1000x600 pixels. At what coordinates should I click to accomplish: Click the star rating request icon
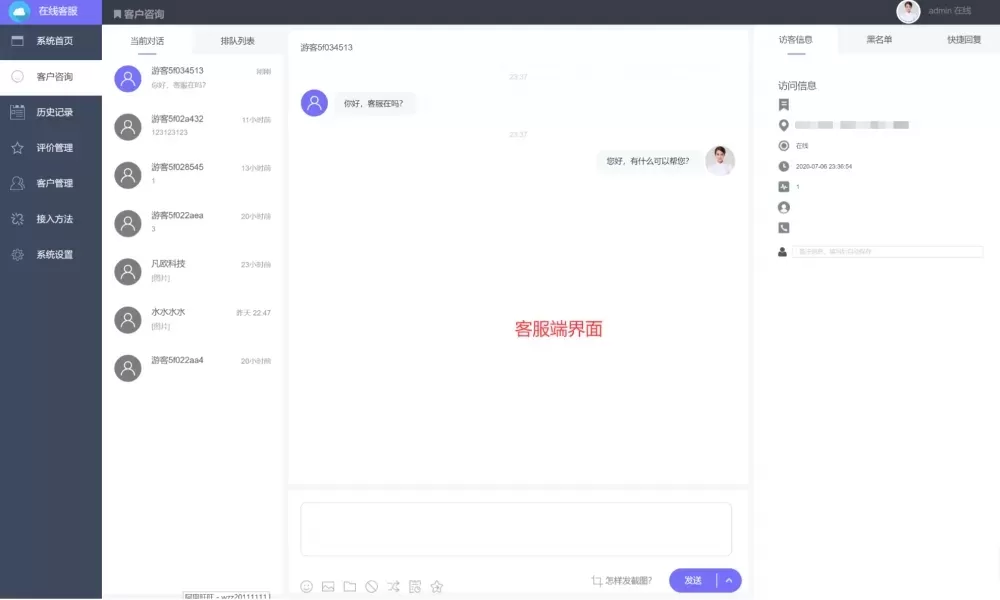(x=437, y=586)
